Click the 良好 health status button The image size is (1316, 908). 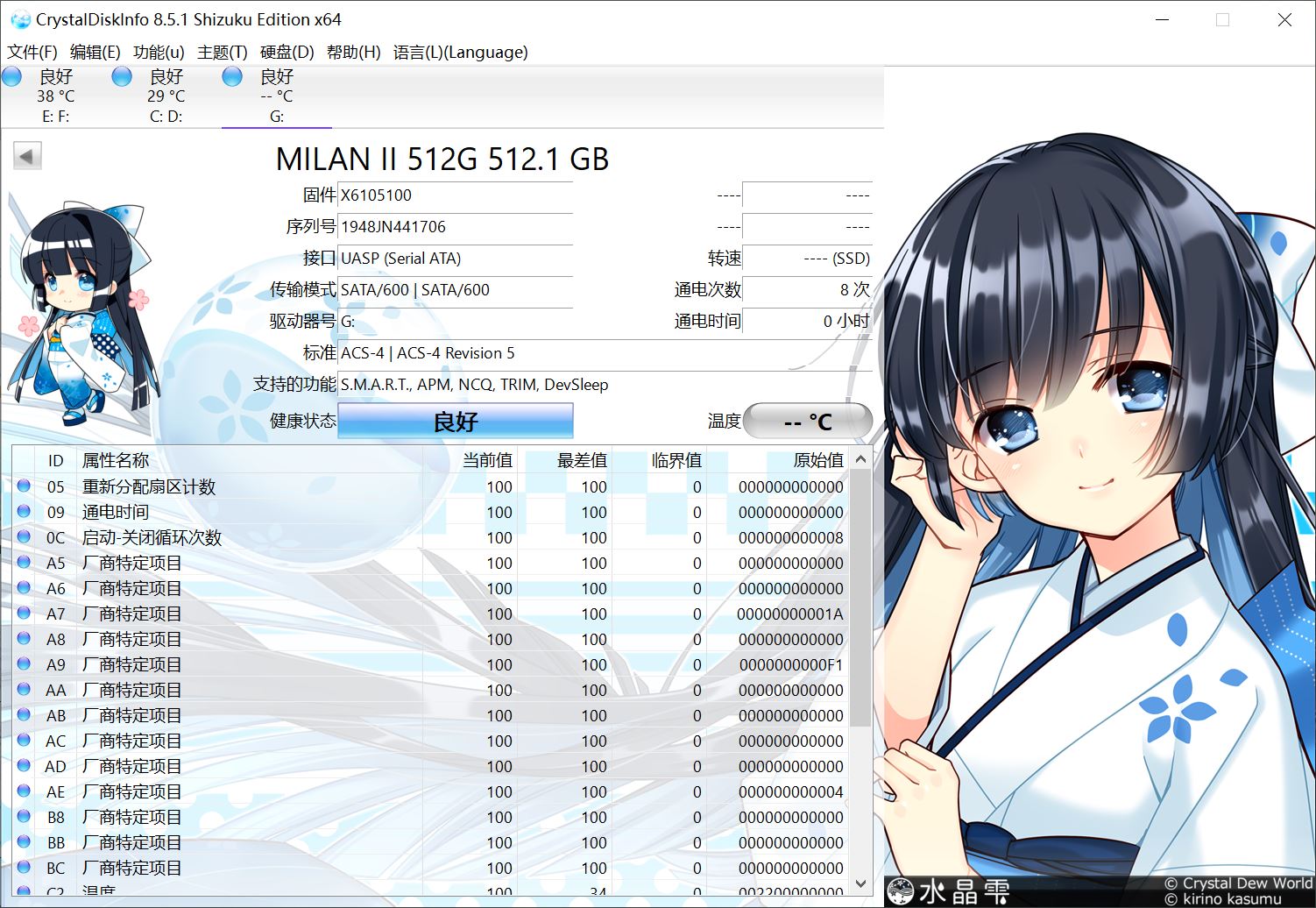click(455, 422)
